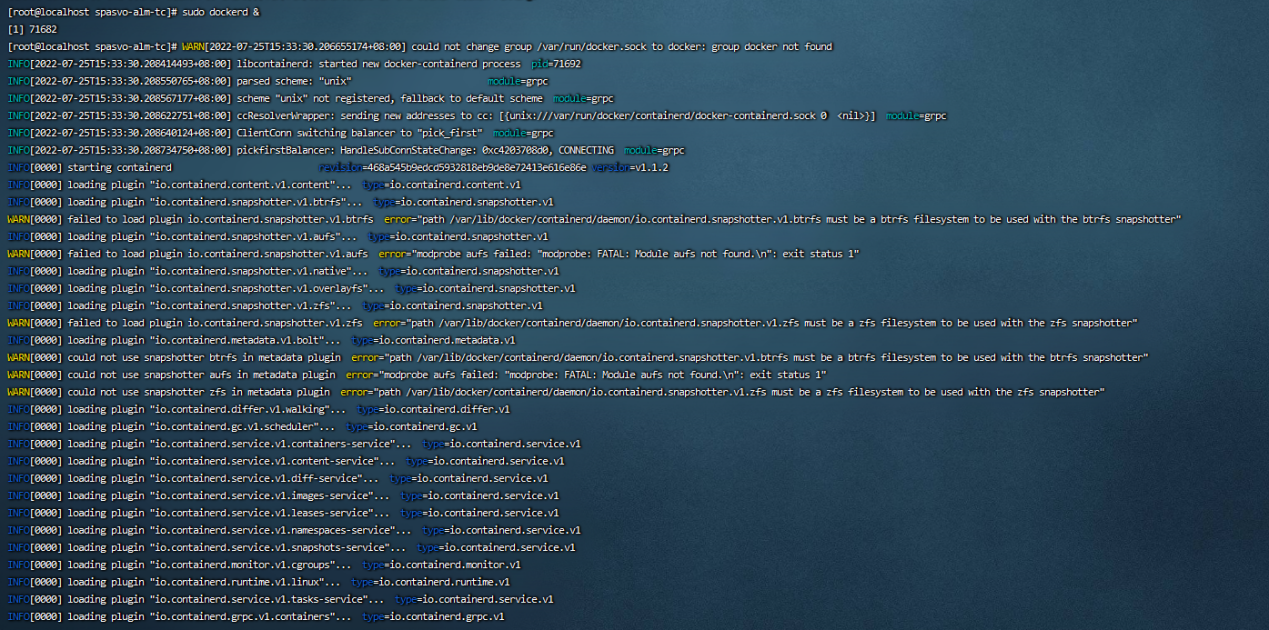Select 'pid=71682' in libcontainerd line
The height and width of the screenshot is (630, 1269).
556,64
